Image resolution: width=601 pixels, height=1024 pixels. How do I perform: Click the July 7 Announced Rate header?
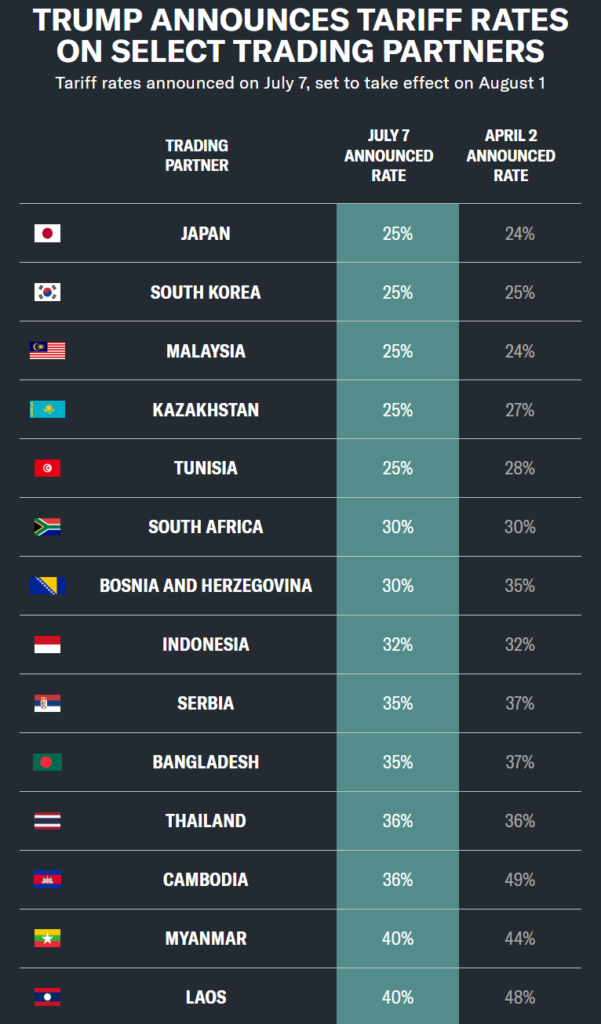click(389, 155)
